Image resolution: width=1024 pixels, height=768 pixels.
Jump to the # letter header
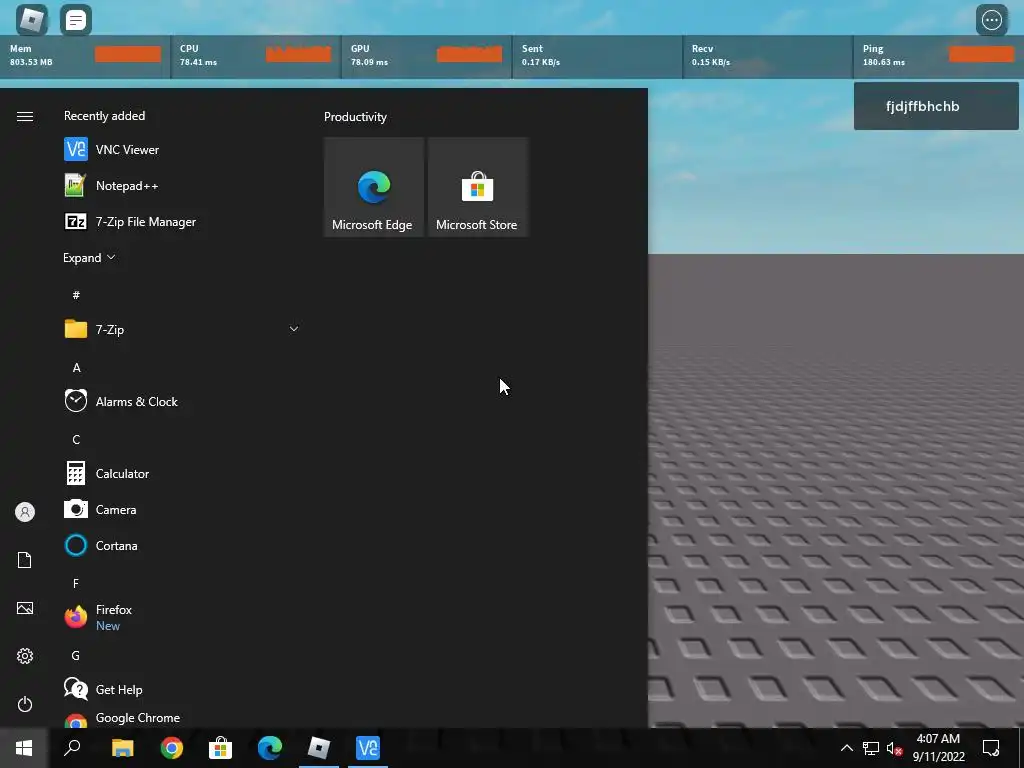(x=76, y=295)
